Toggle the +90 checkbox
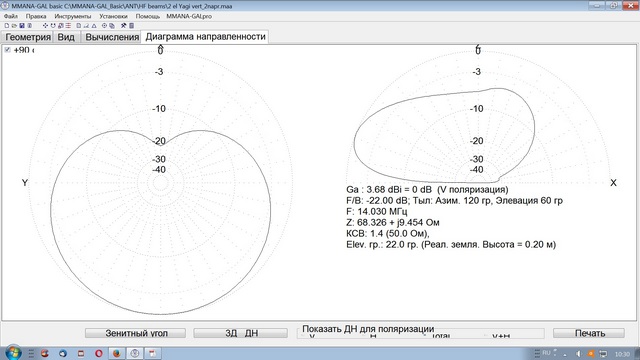 pos(7,50)
